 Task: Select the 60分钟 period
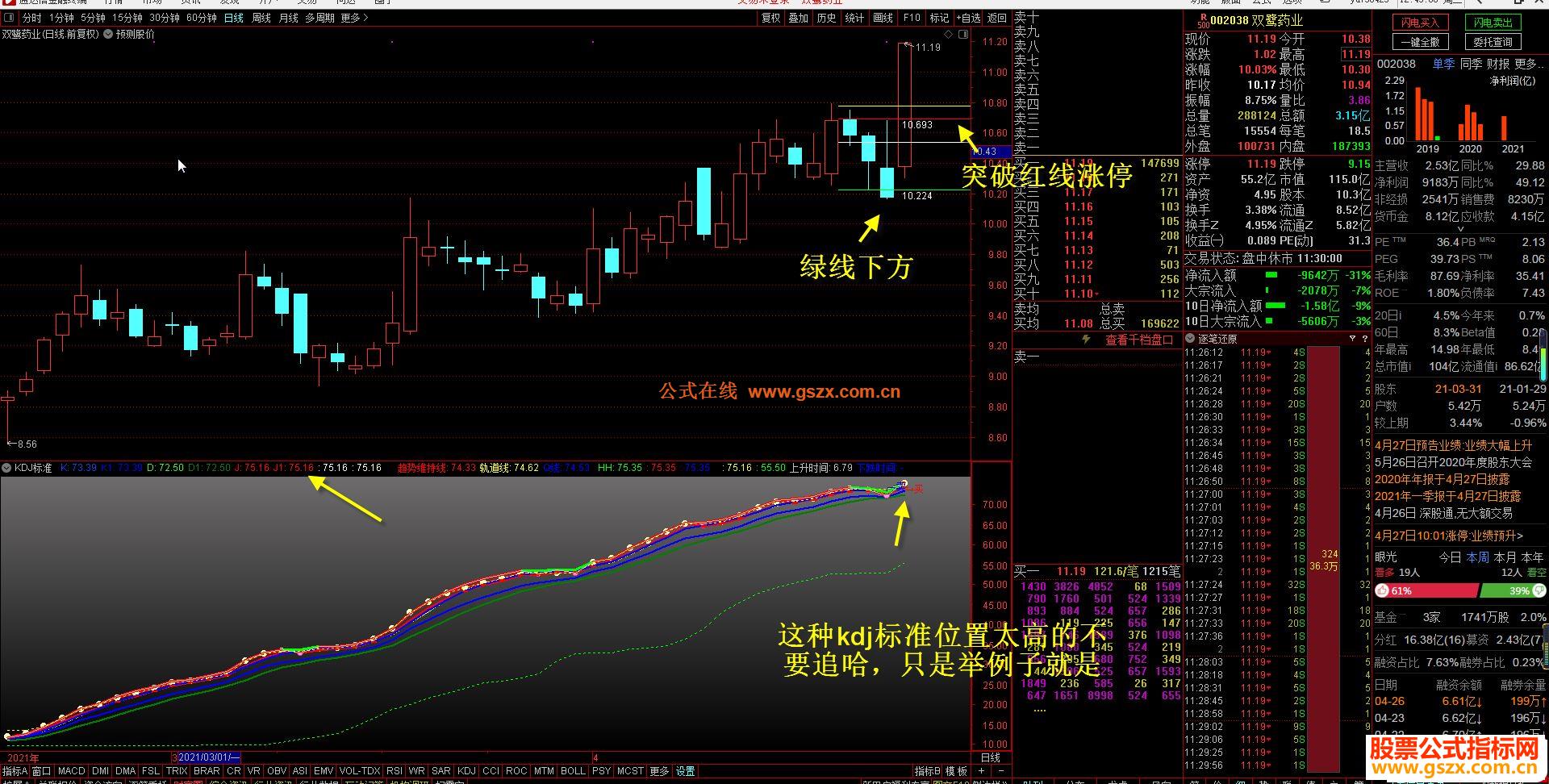pyautogui.click(x=202, y=18)
